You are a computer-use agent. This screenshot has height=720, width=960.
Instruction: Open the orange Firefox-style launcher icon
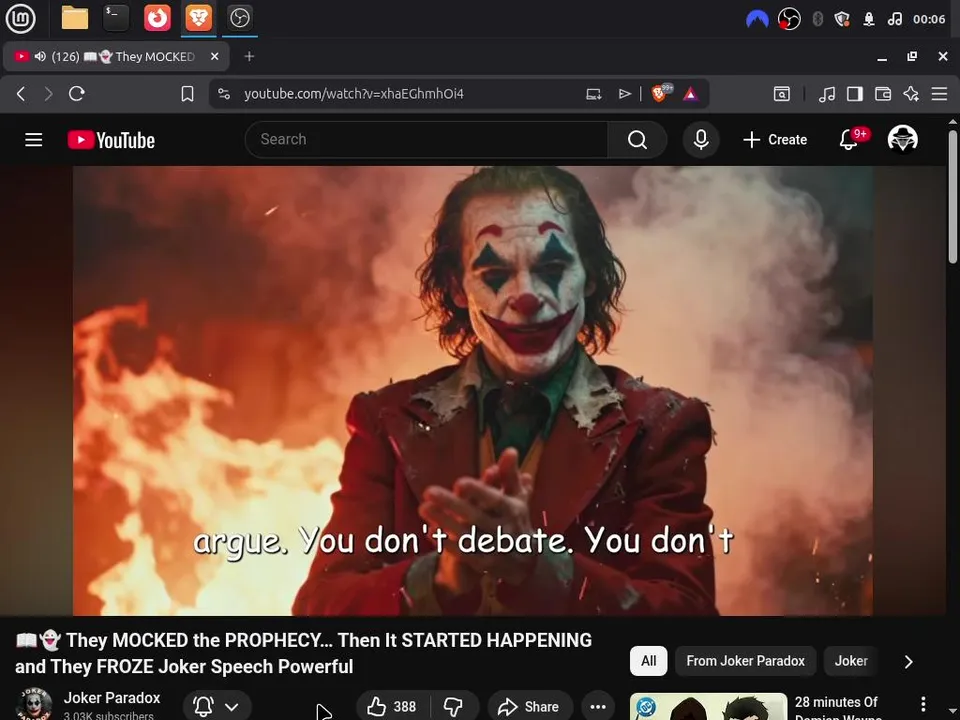pyautogui.click(x=157, y=18)
